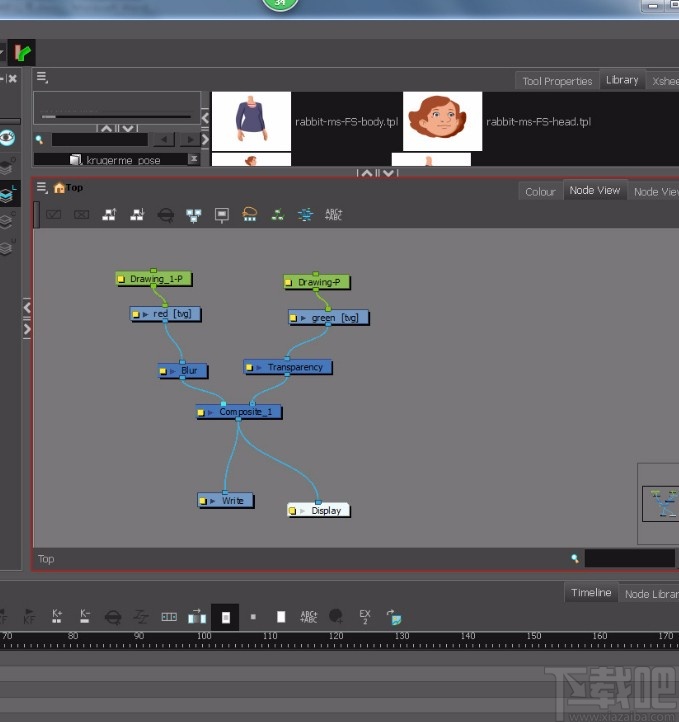Switch to the Colour tab
This screenshot has width=679, height=722.
(x=540, y=192)
